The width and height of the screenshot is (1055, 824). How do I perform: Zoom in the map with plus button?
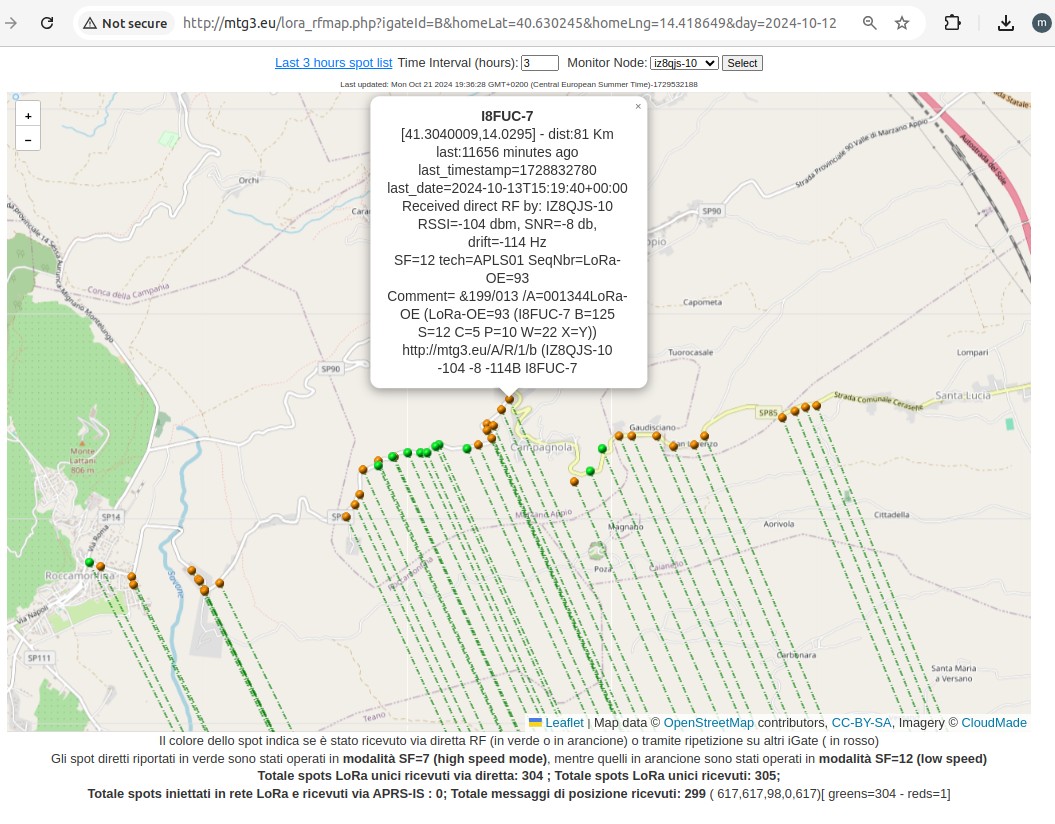(28, 116)
